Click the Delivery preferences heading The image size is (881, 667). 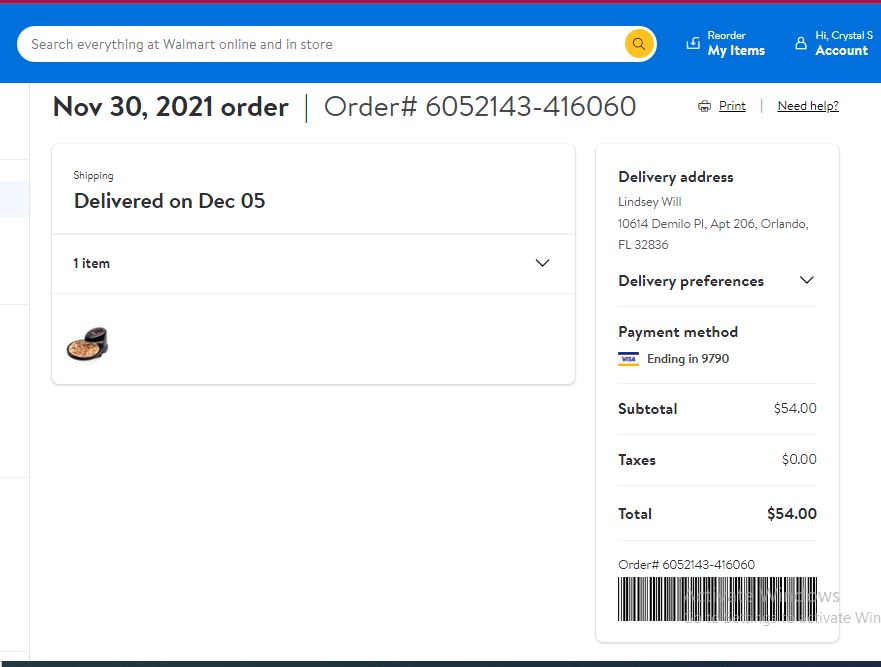tap(691, 281)
